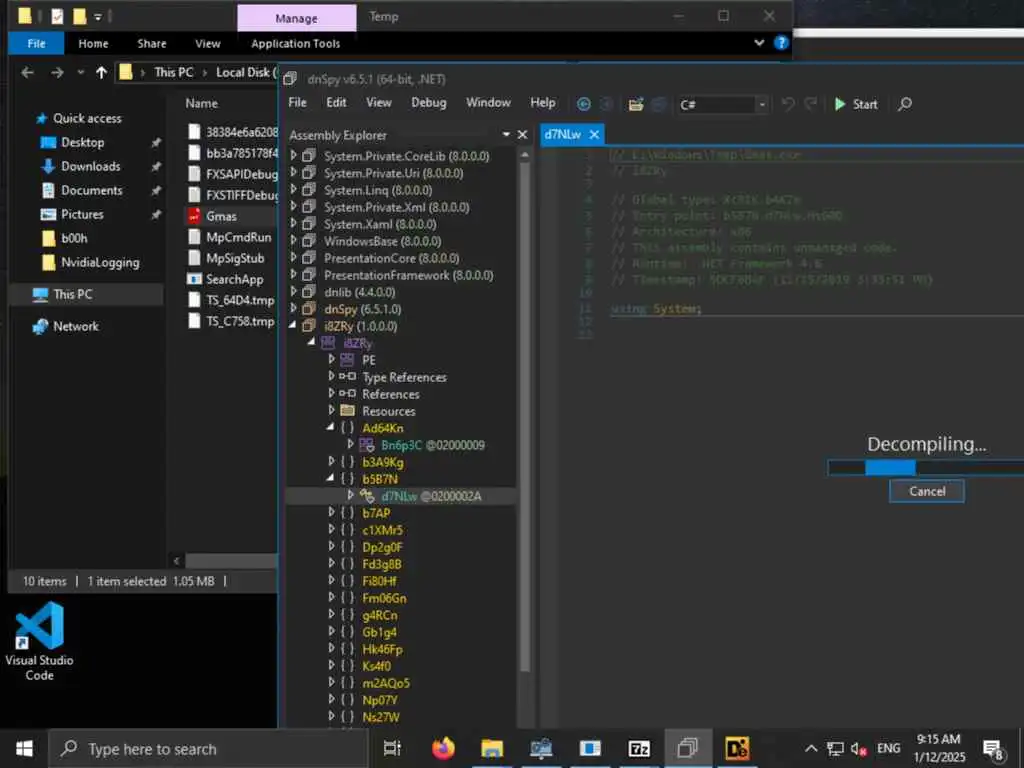Viewport: 1024px width, 768px height.
Task: Expand the dnlib assembly node
Action: click(x=293, y=291)
